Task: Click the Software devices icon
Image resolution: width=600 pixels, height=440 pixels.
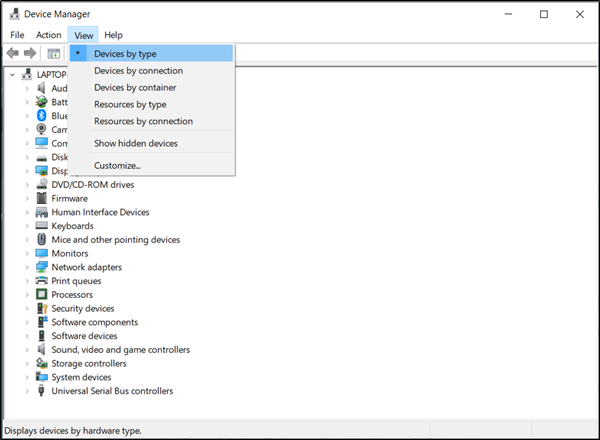Action: (41, 336)
